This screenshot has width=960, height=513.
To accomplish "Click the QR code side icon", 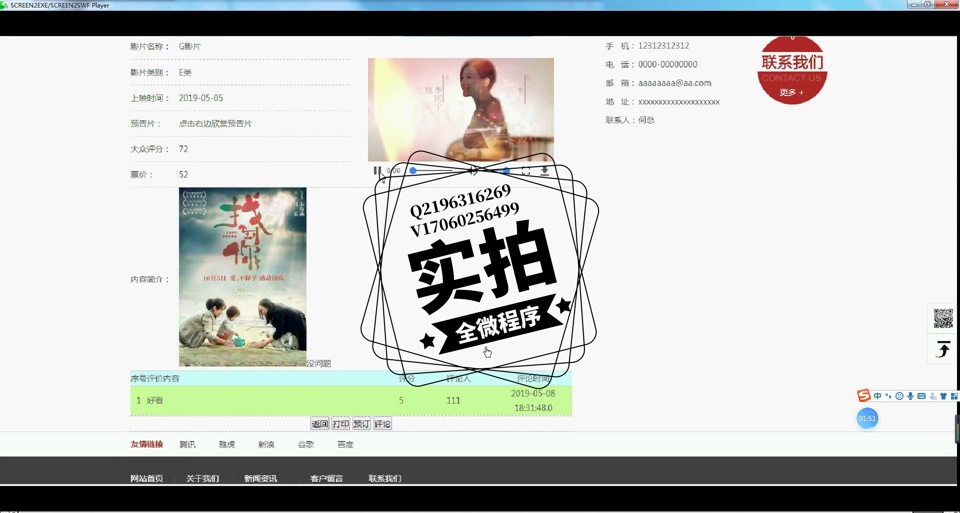I will click(x=943, y=318).
